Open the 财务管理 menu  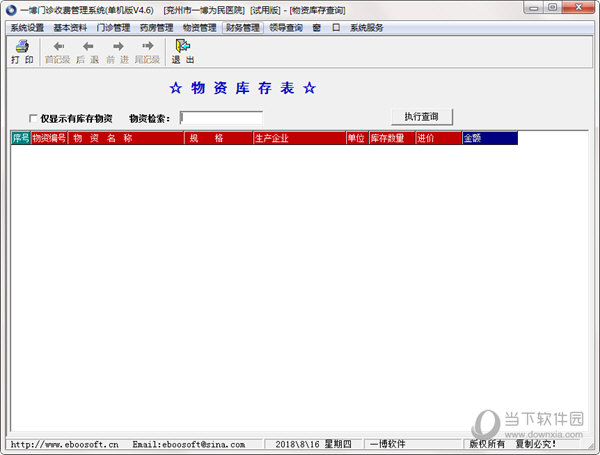pyautogui.click(x=243, y=28)
